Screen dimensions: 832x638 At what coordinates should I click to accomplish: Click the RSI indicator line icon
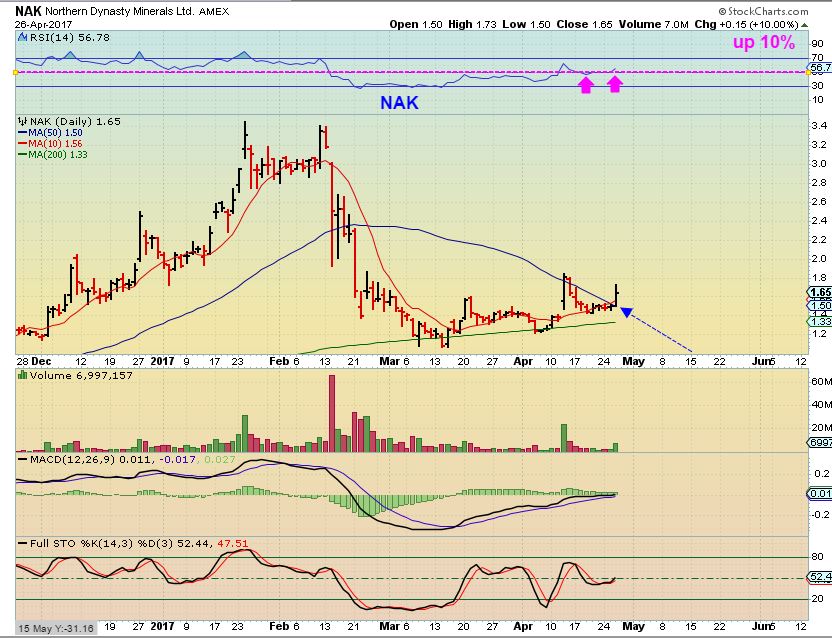pos(22,37)
